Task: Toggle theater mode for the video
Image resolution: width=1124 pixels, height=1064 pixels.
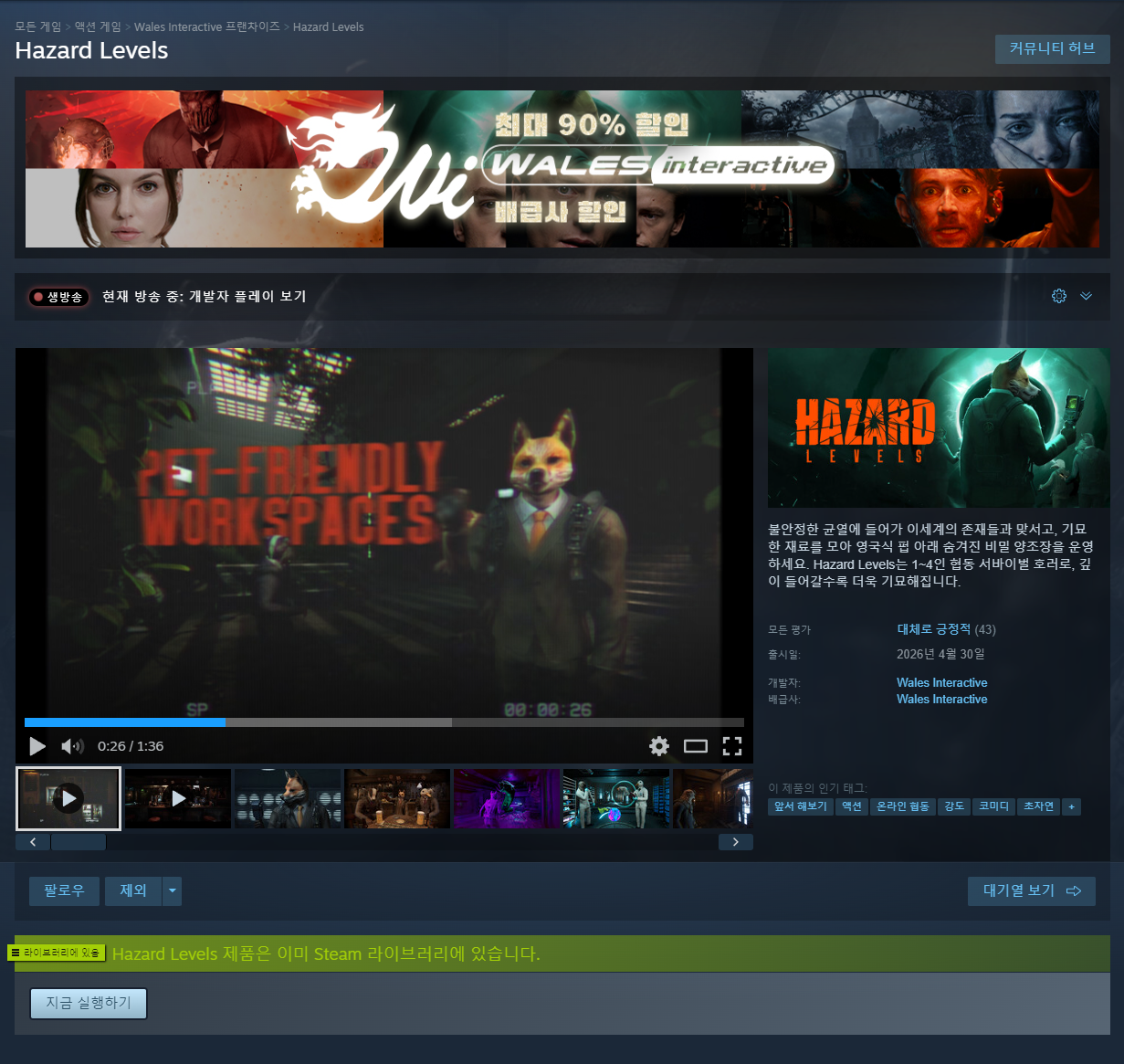Action: coord(696,746)
